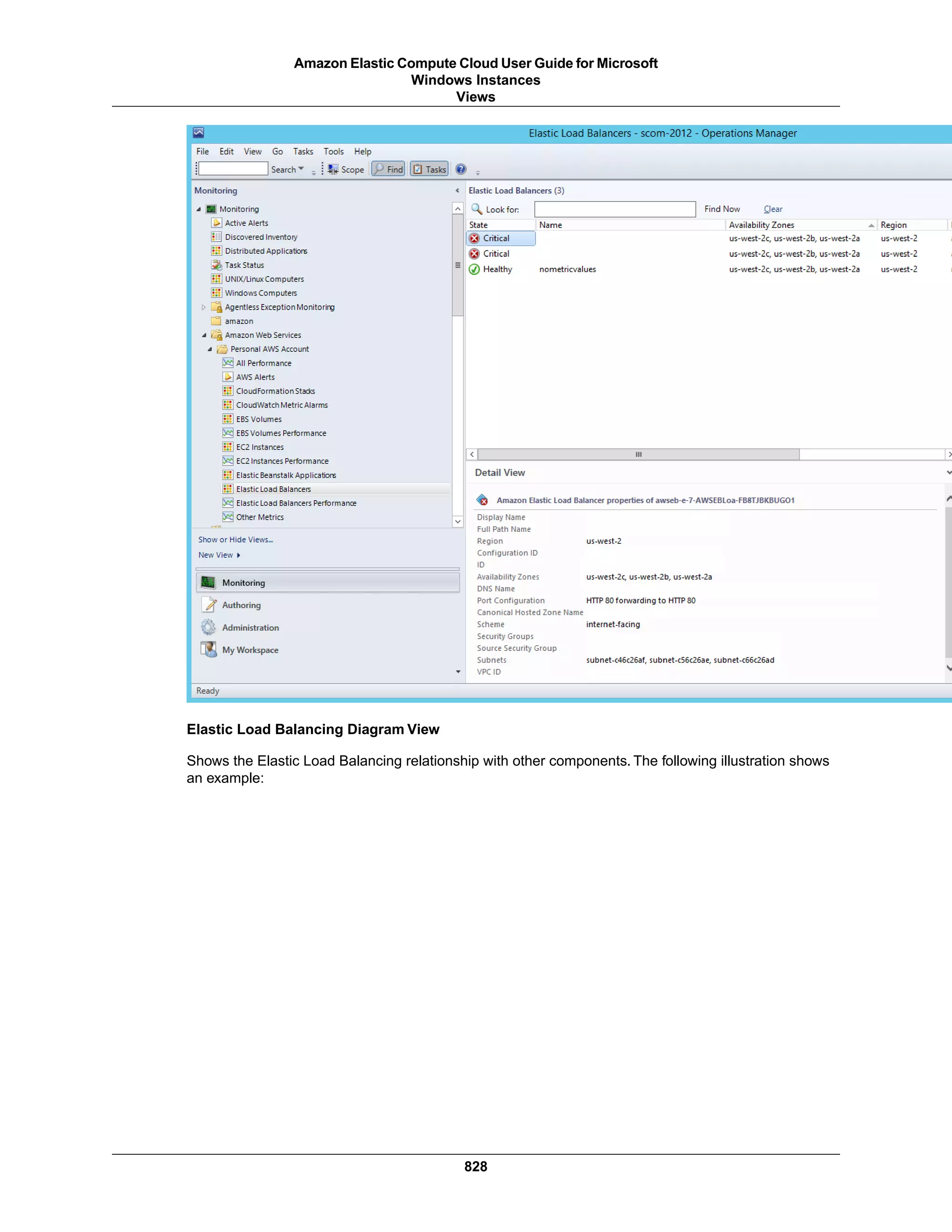Click the blue Help question icon

(x=461, y=169)
